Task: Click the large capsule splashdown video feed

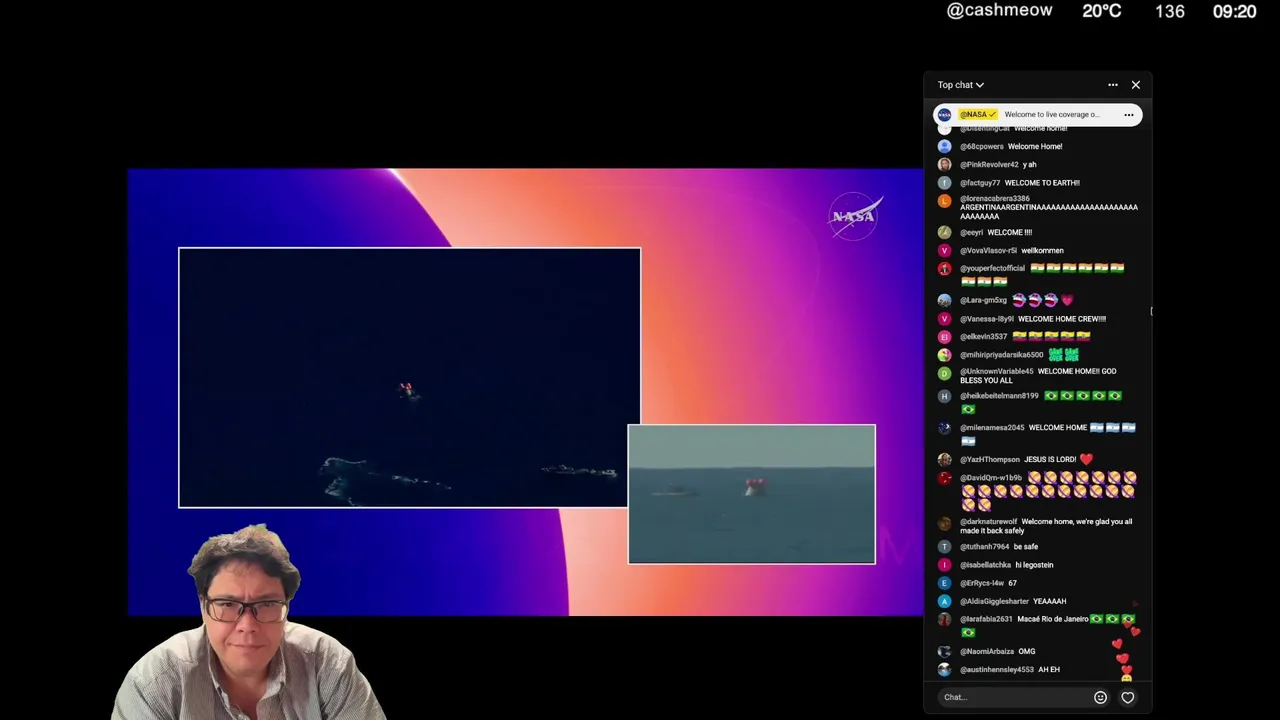Action: coord(409,378)
